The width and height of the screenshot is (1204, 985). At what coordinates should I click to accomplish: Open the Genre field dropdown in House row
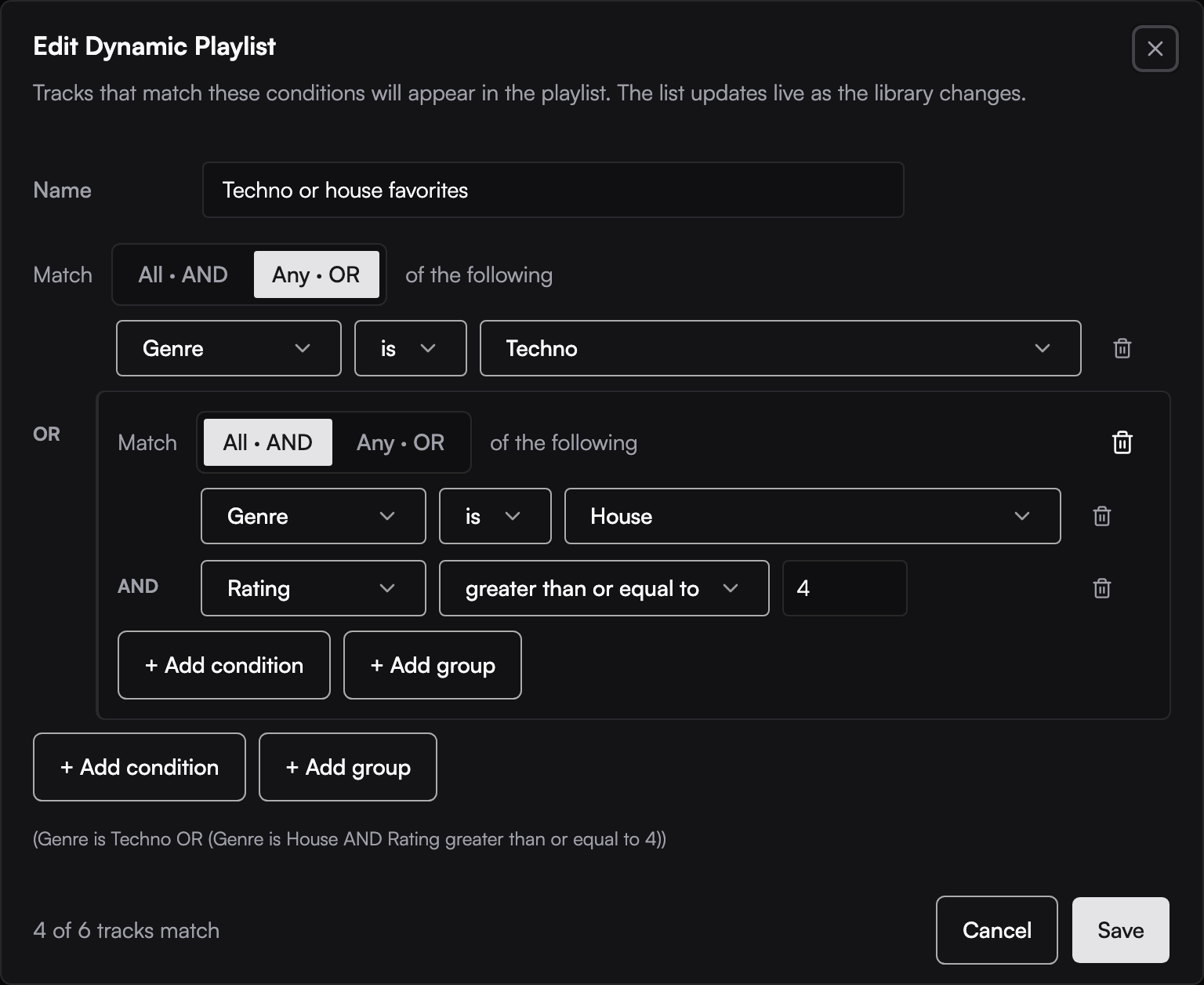(314, 516)
